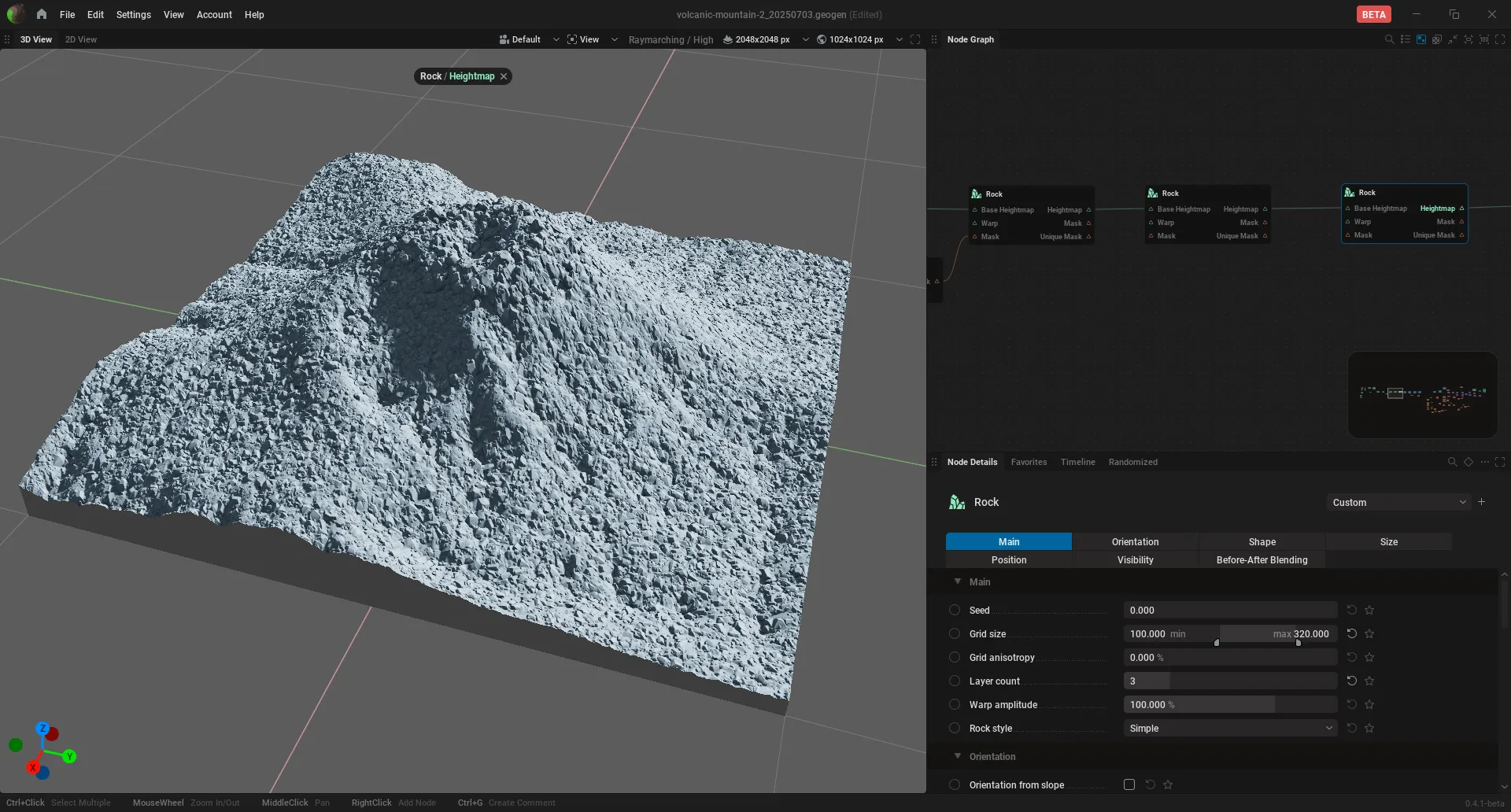Reset the Layer count parameter

[1351, 681]
